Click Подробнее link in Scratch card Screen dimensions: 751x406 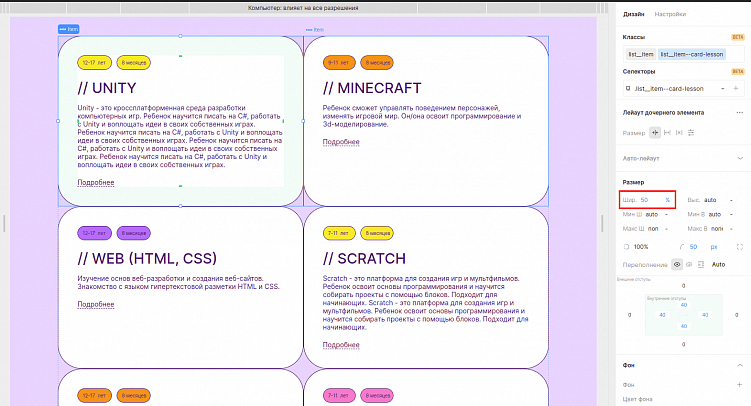click(x=341, y=345)
